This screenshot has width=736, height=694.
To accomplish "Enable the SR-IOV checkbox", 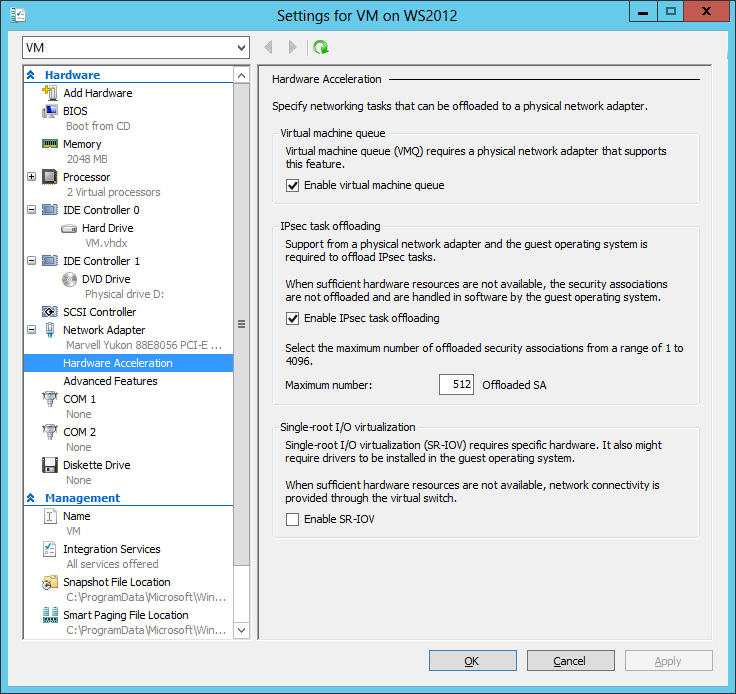I will (293, 519).
